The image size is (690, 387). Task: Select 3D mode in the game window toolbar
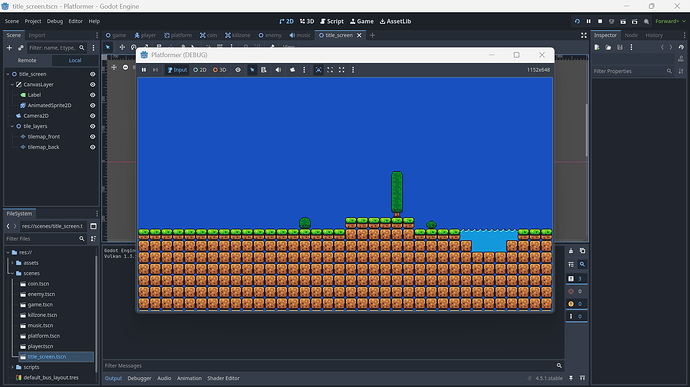point(220,70)
